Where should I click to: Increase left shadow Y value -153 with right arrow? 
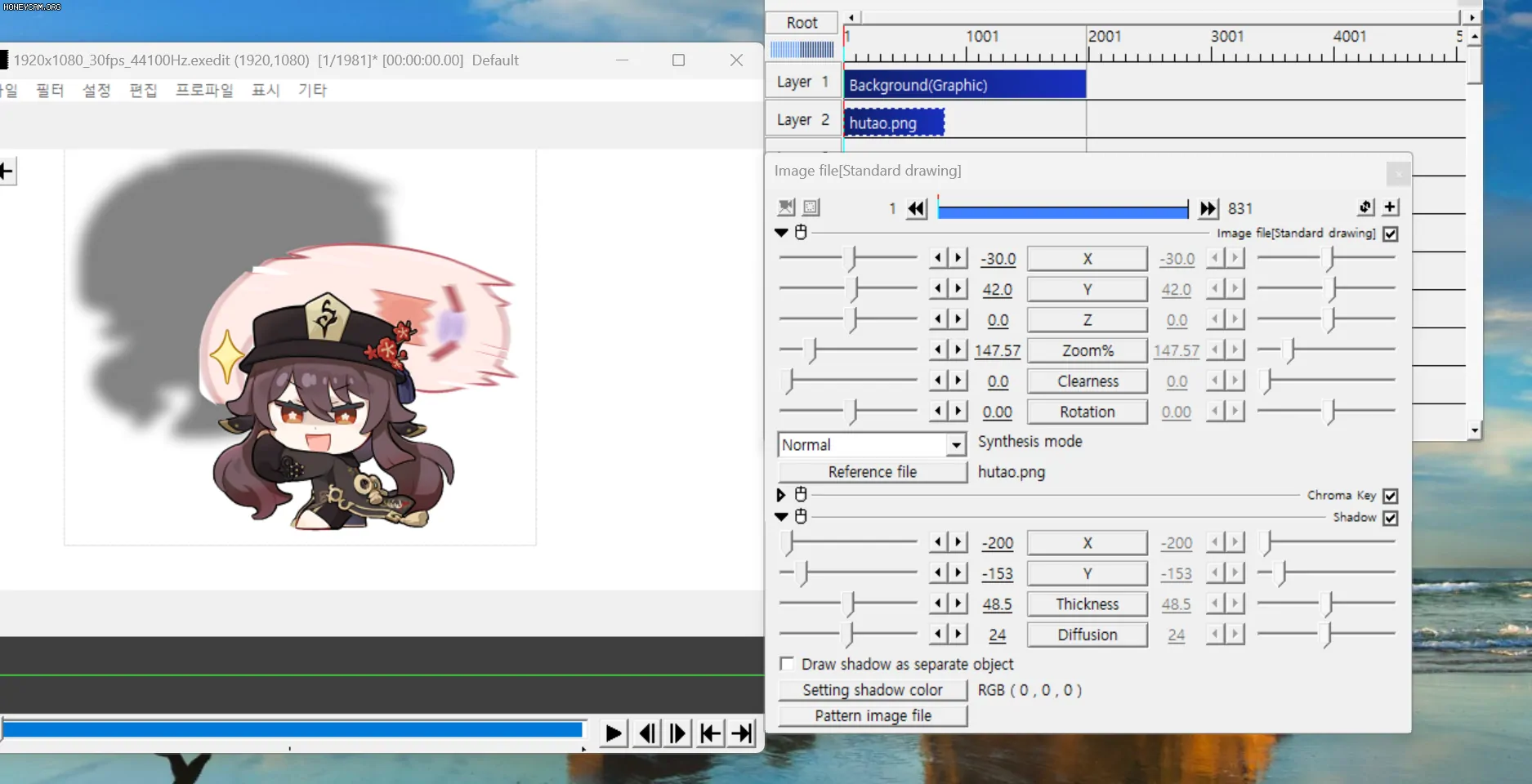(958, 572)
